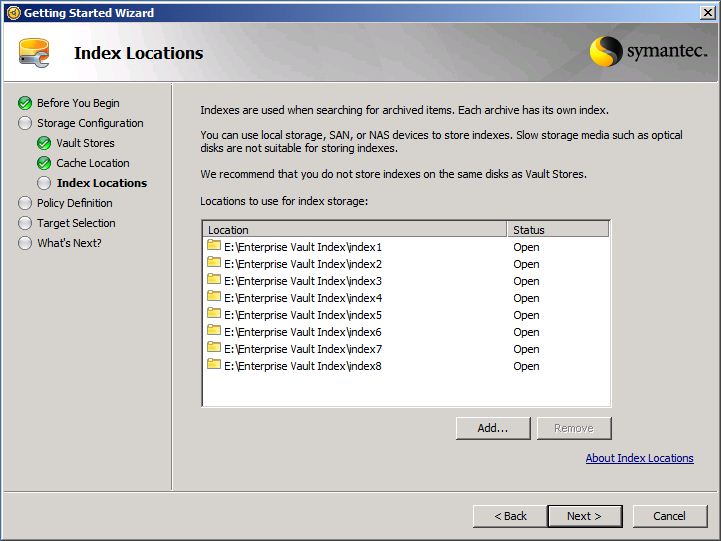Sort by the Location column header
This screenshot has height=541, width=721.
click(x=355, y=230)
